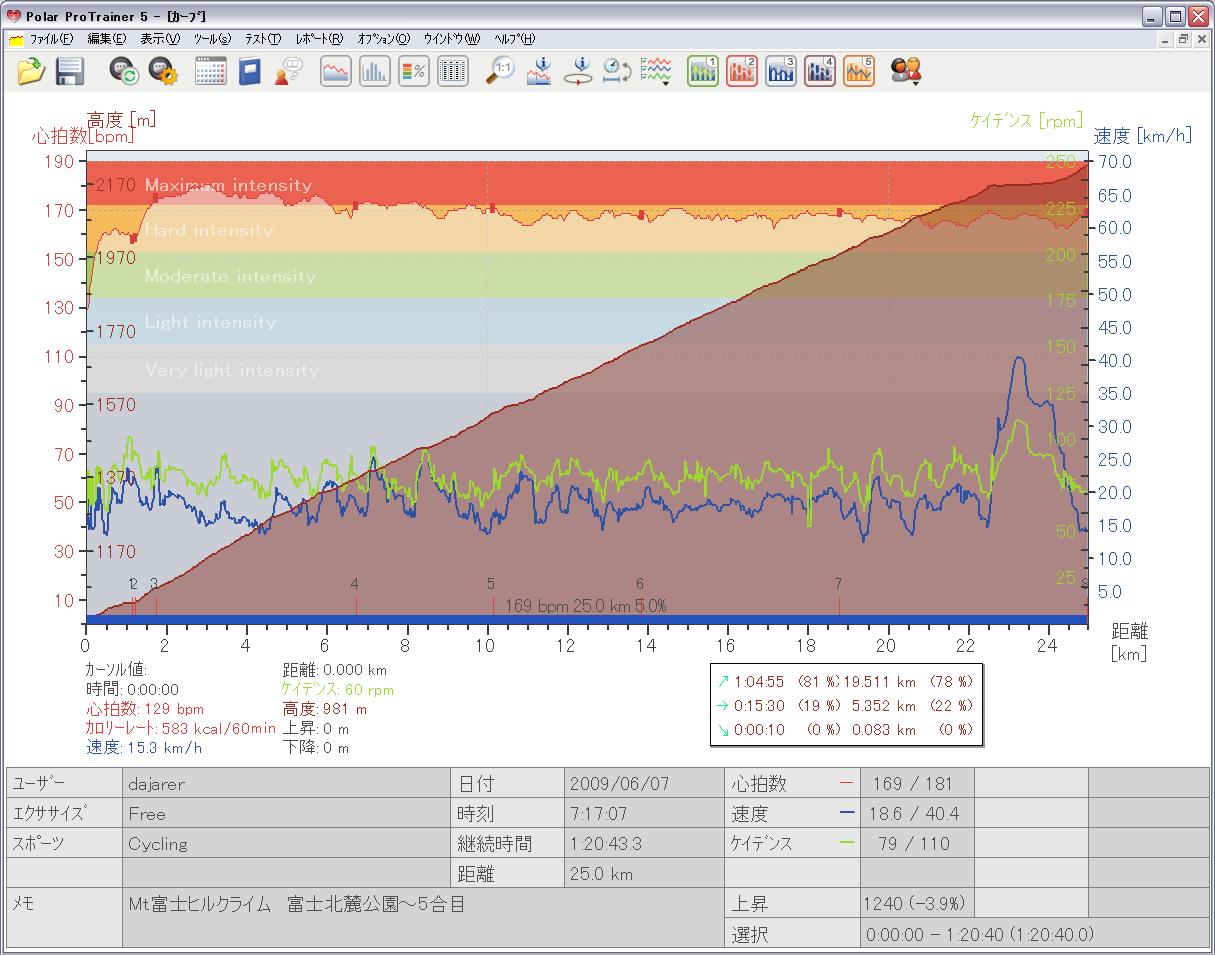Open the blue diary book icon
Viewport: 1215px width, 956px height.
pyautogui.click(x=249, y=71)
